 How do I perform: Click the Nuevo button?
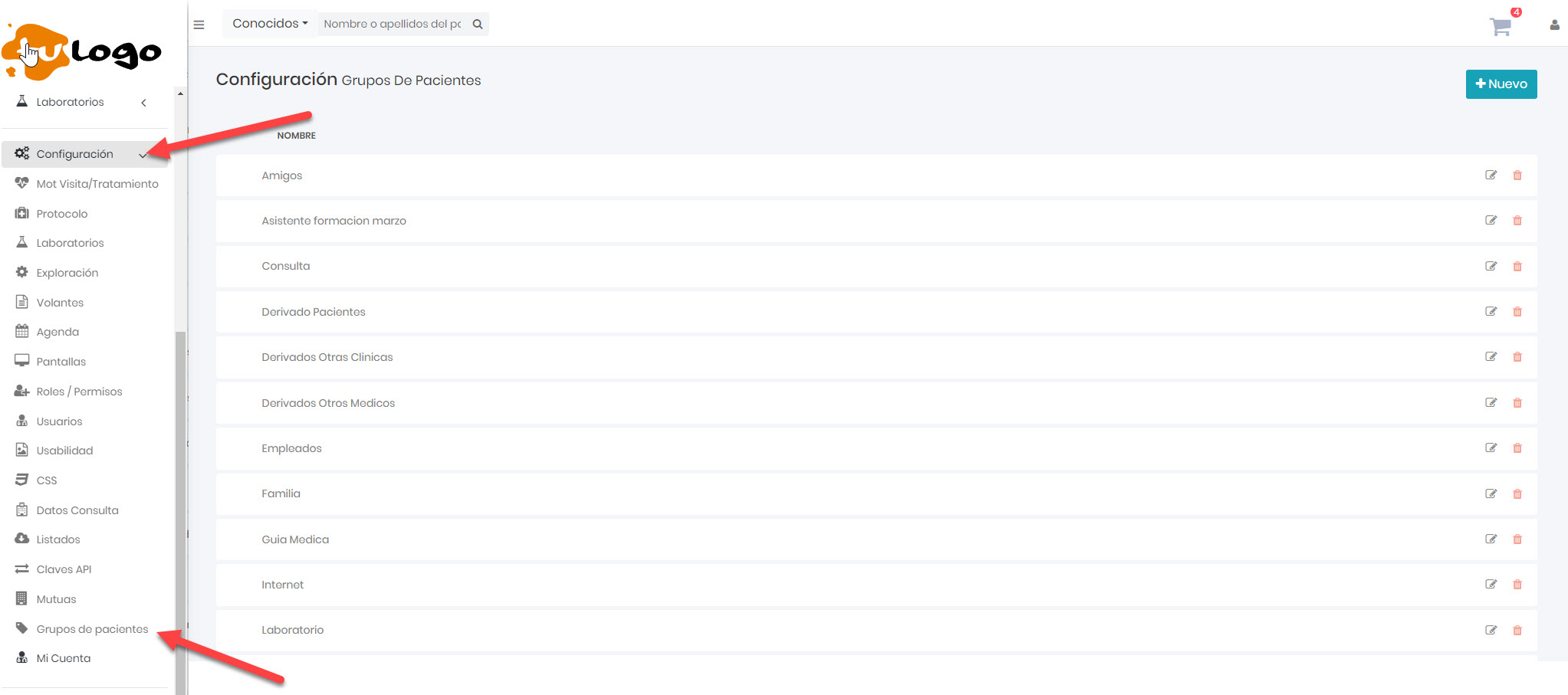click(x=1501, y=84)
